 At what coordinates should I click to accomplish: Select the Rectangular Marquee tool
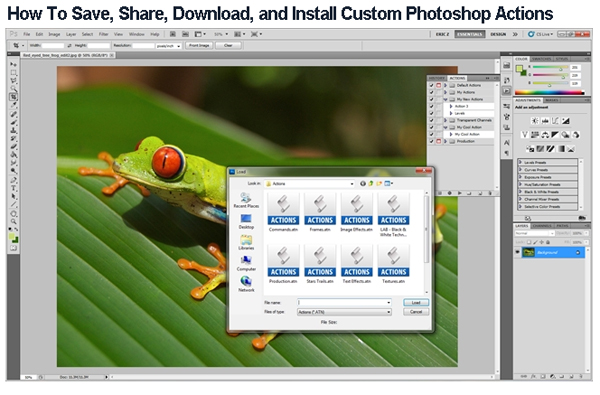13,72
